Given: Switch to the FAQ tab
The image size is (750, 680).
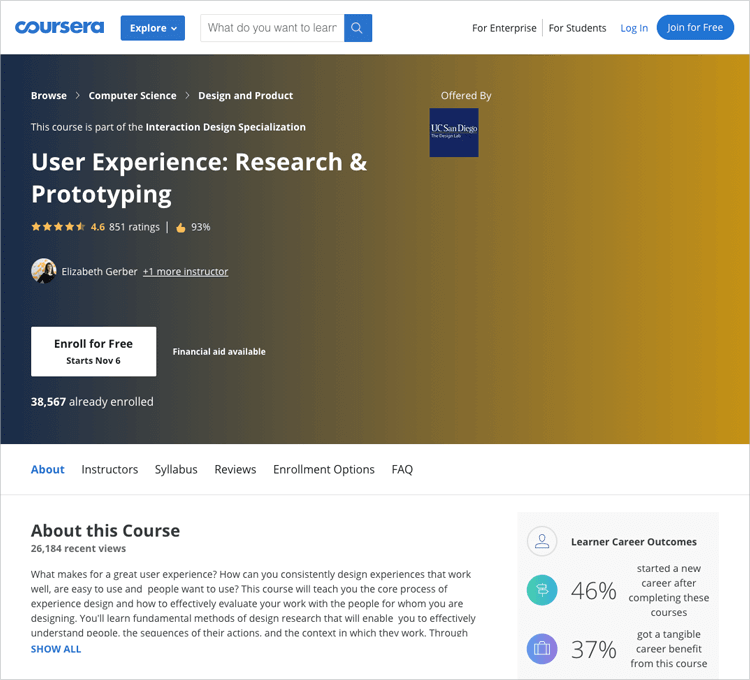Looking at the screenshot, I should point(402,470).
